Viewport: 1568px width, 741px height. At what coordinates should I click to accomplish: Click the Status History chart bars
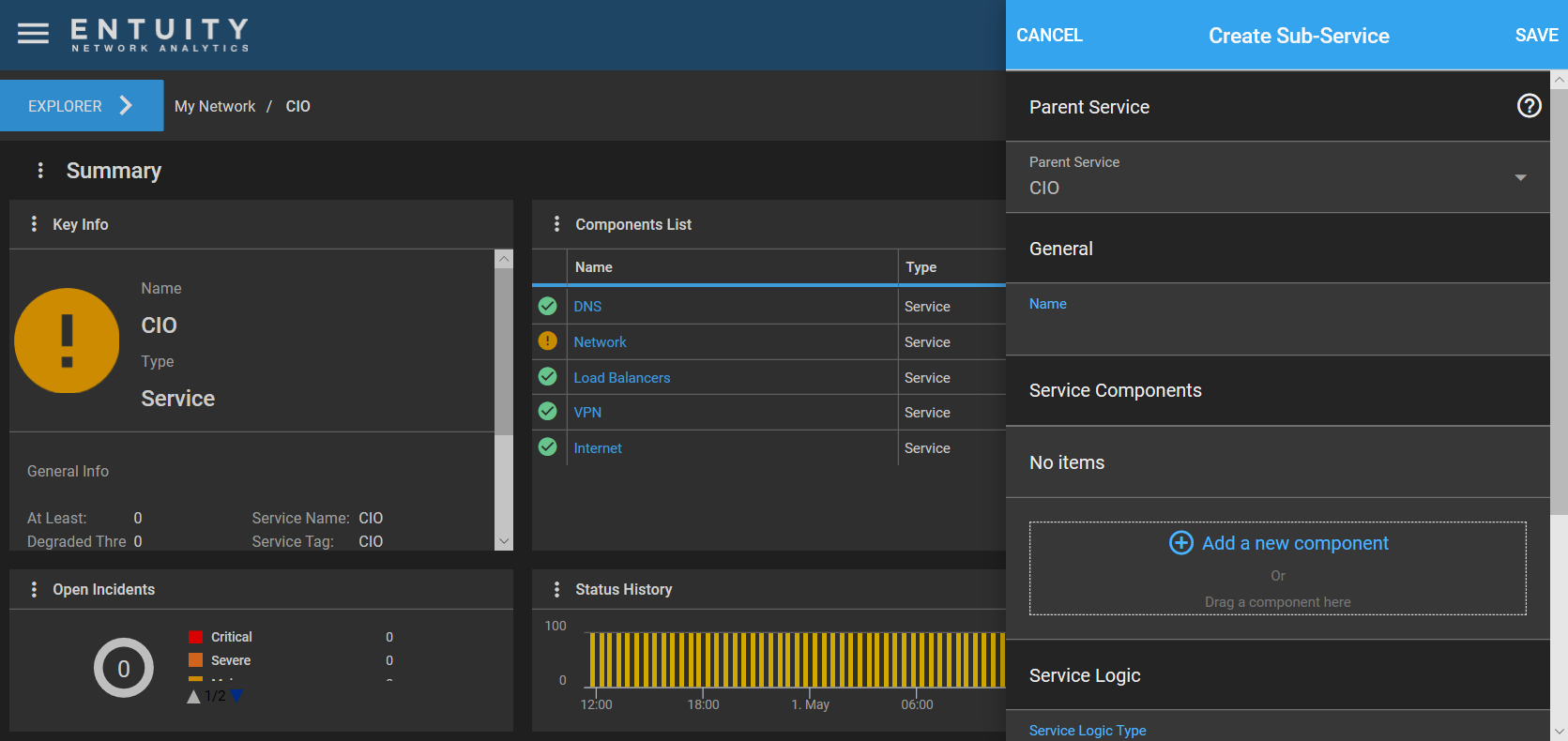tap(796, 659)
